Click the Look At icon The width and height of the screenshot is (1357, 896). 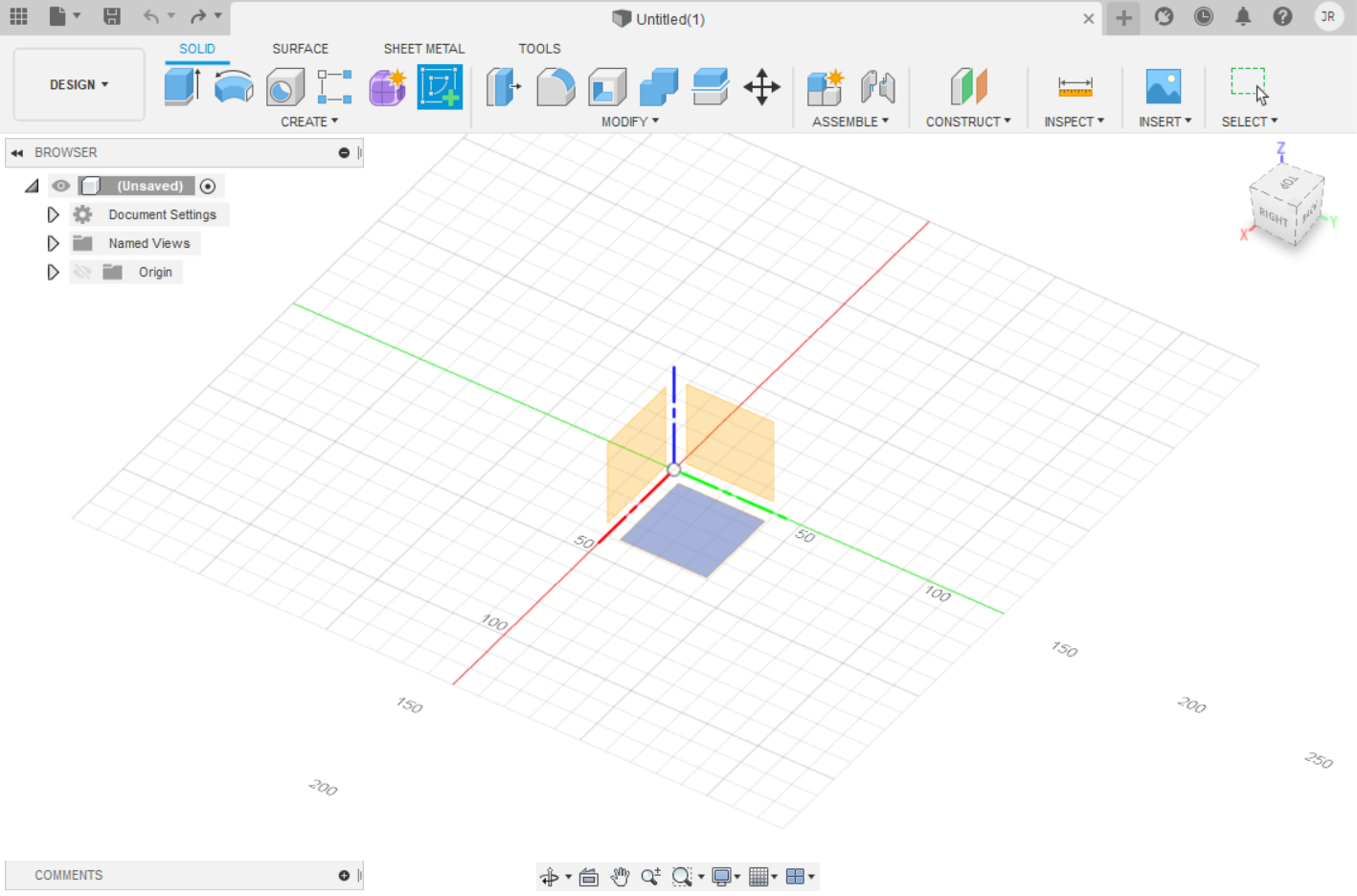tap(589, 877)
